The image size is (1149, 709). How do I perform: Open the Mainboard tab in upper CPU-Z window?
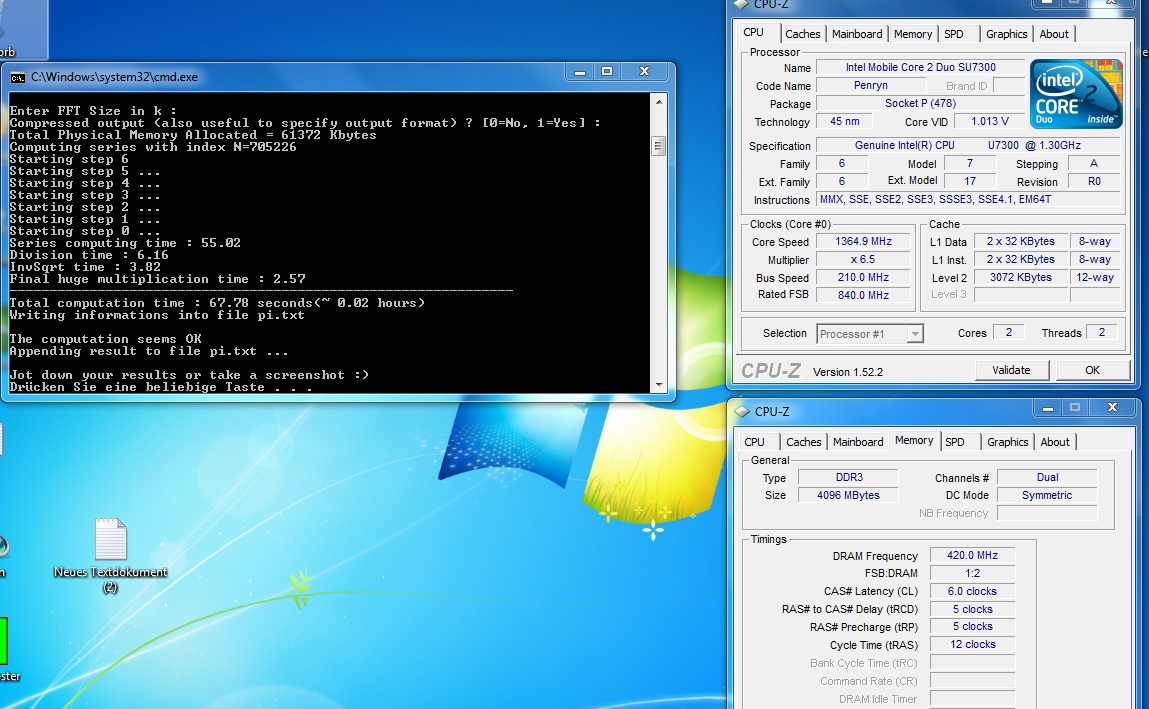point(857,34)
